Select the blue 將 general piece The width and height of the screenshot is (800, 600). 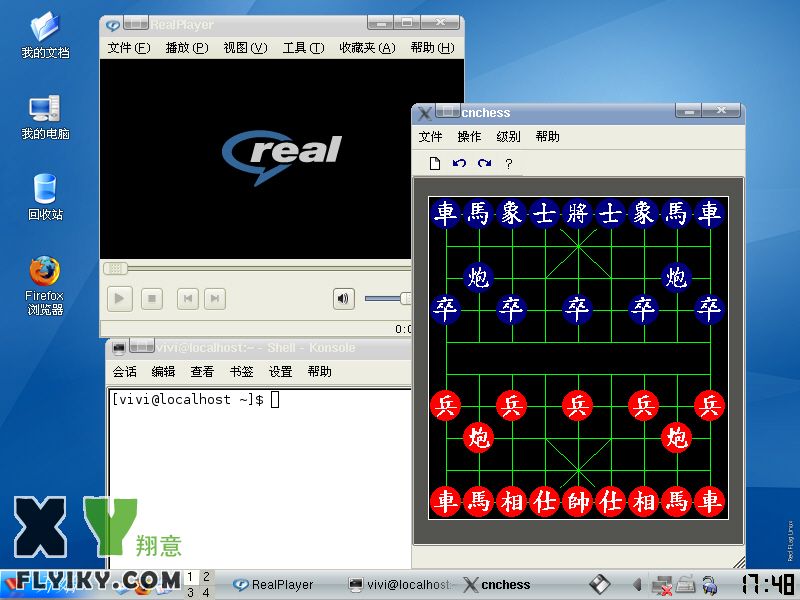pyautogui.click(x=578, y=213)
